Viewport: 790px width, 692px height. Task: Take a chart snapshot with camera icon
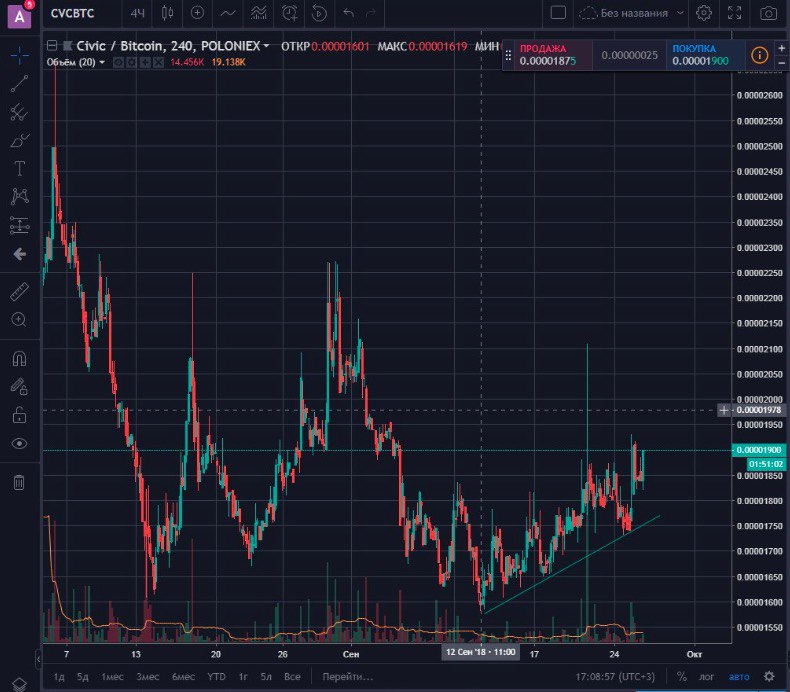point(768,13)
